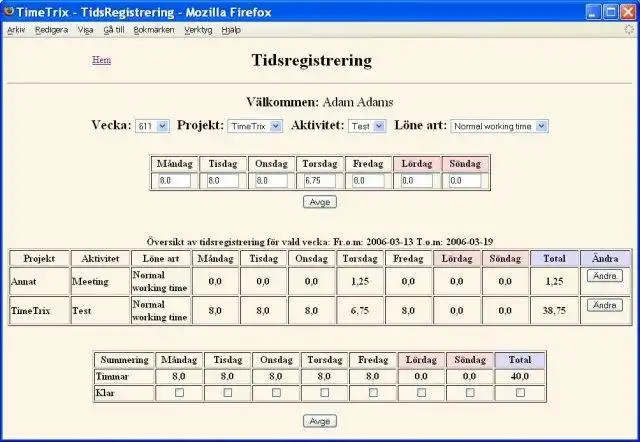
Task: Click the Måndag hours input field
Action: pos(174,180)
